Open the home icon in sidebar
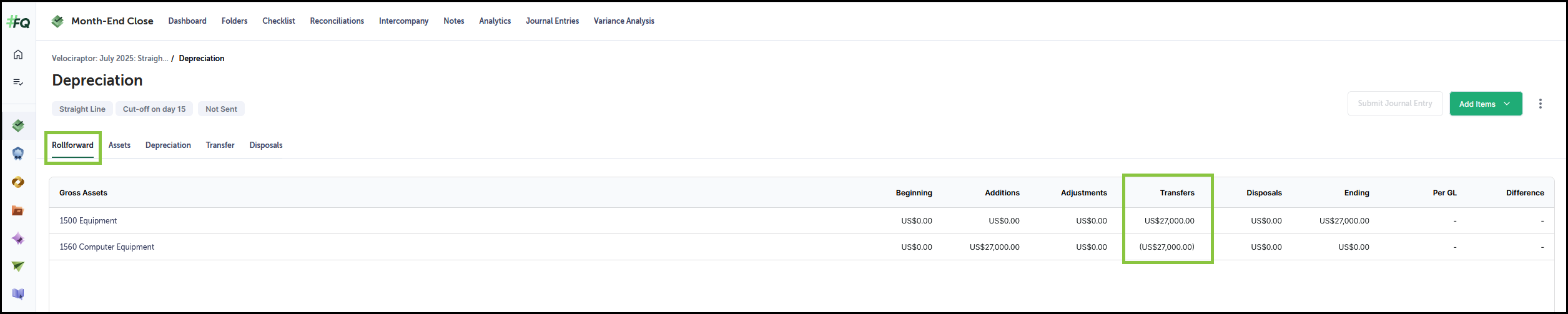The width and height of the screenshot is (1568, 314). (18, 54)
